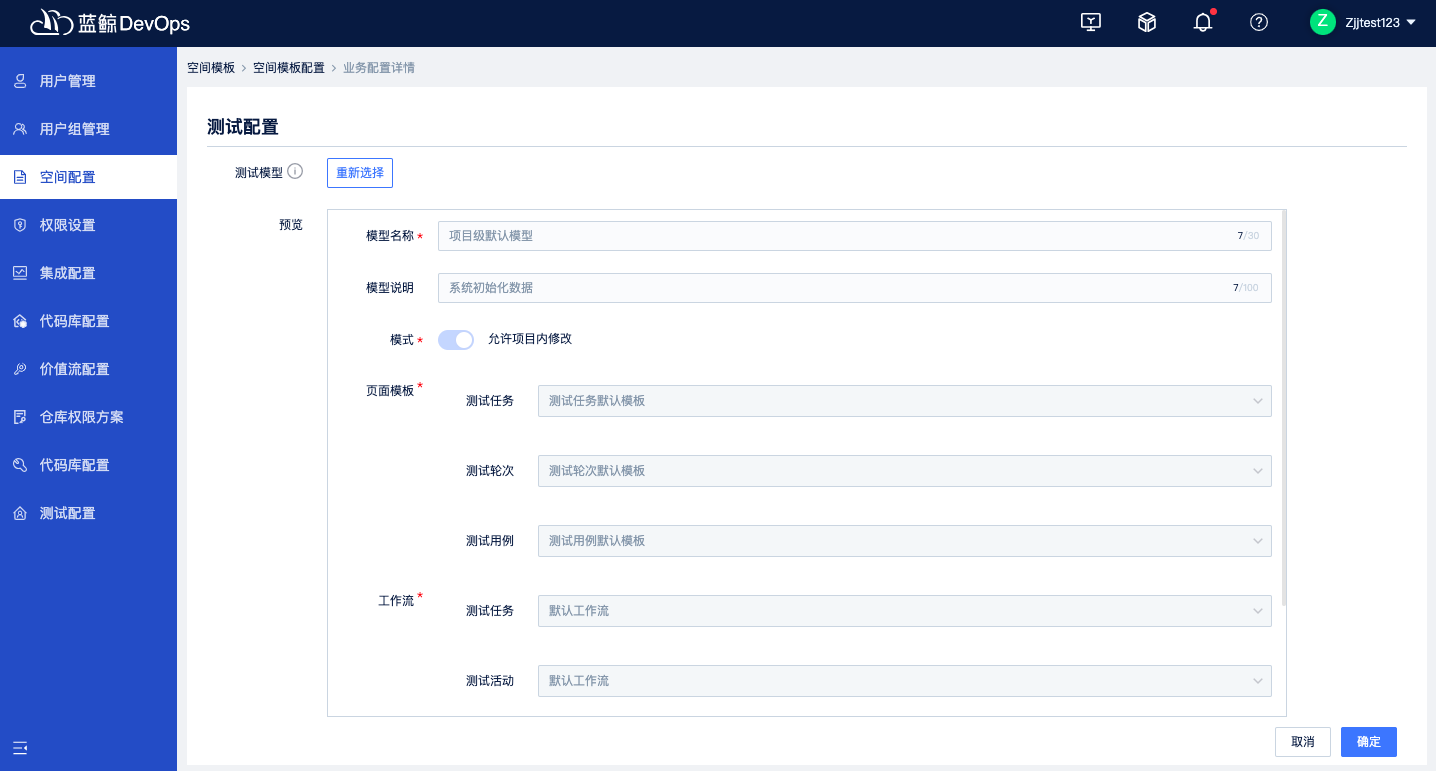
Task: Open 空间配置 menu item
Action: tap(88, 177)
